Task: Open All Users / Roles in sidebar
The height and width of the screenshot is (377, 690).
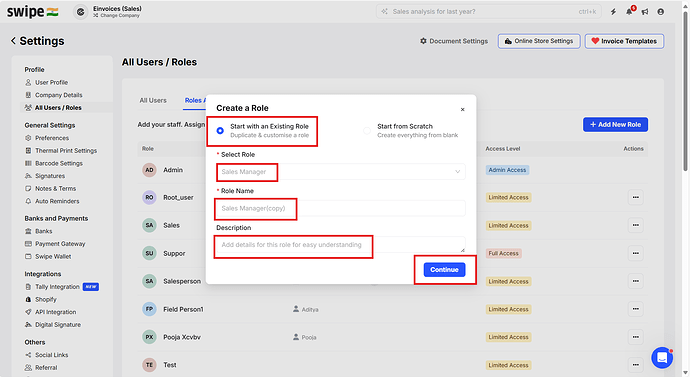Action: (x=53, y=108)
